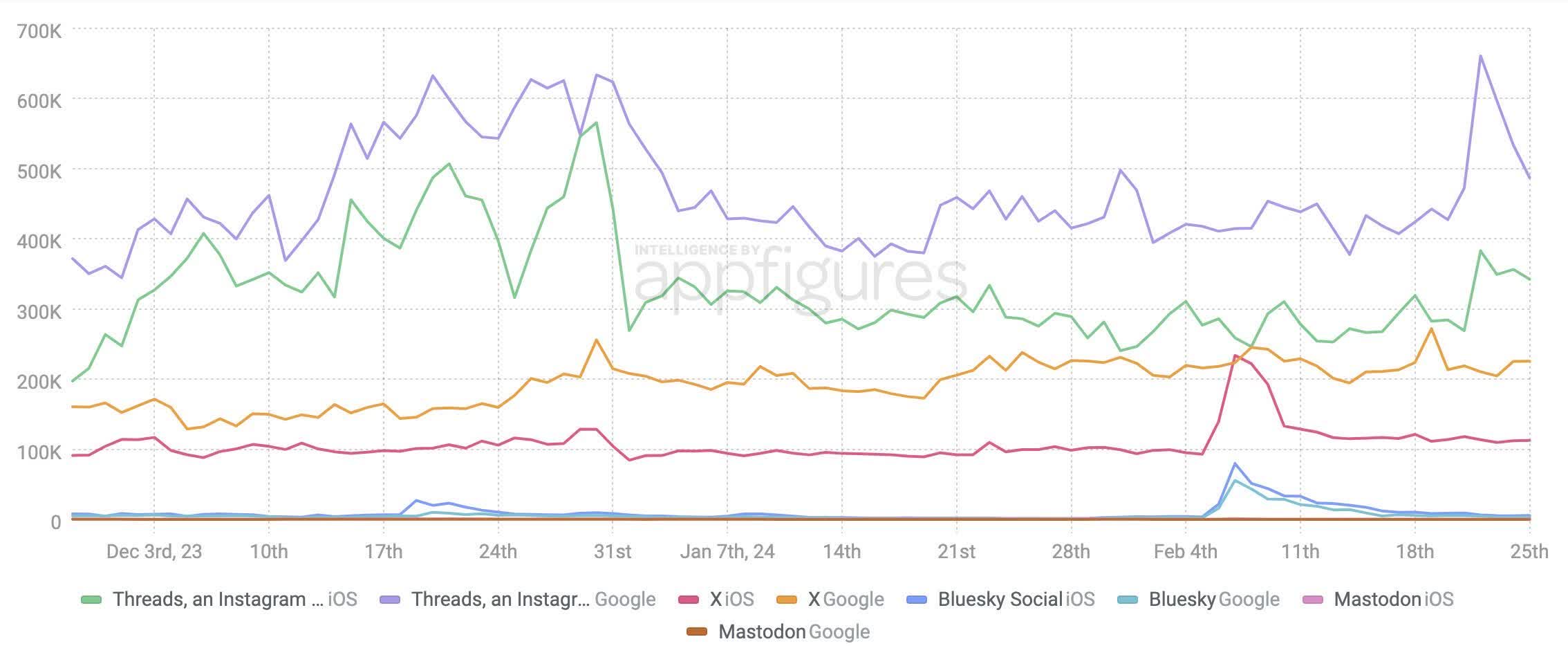
Task: Toggle Bluesky Social iOS legend label
Action: [1016, 600]
